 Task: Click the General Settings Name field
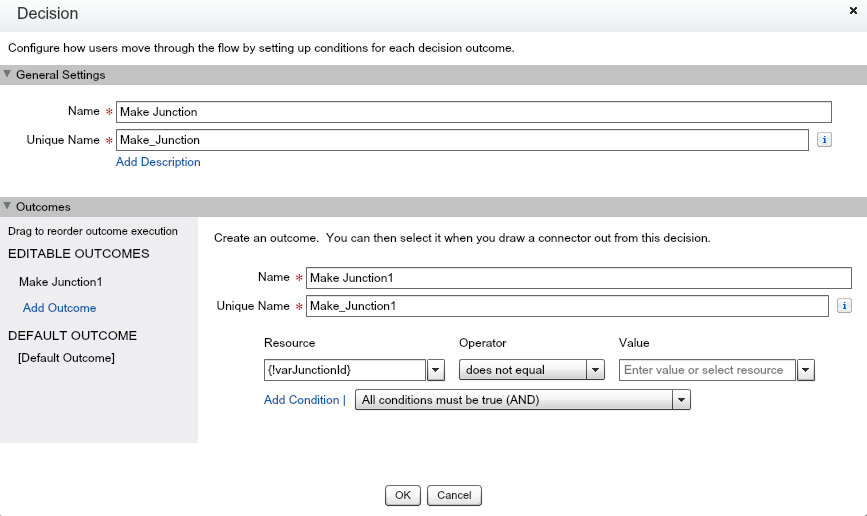[474, 112]
